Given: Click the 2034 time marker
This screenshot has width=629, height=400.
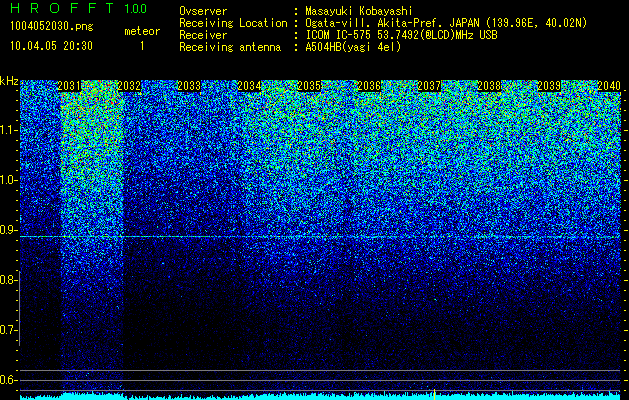Looking at the screenshot, I should click(249, 86).
